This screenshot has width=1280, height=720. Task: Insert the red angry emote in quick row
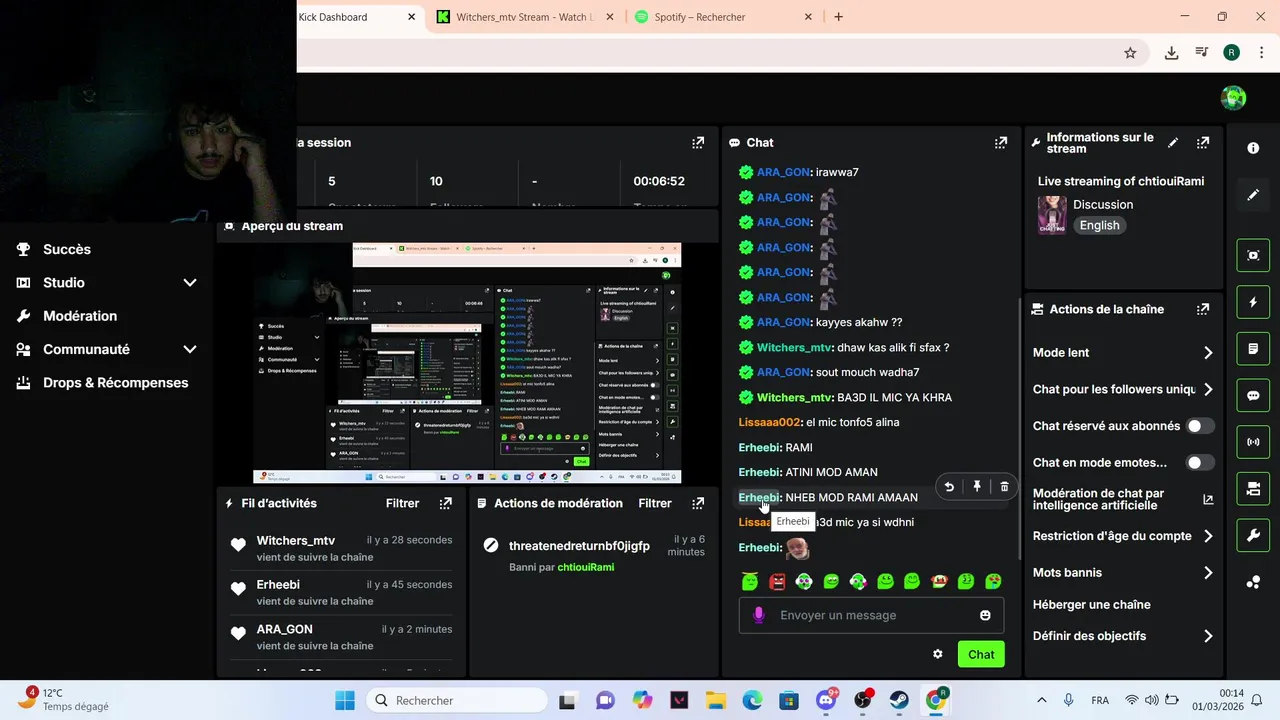(x=778, y=581)
